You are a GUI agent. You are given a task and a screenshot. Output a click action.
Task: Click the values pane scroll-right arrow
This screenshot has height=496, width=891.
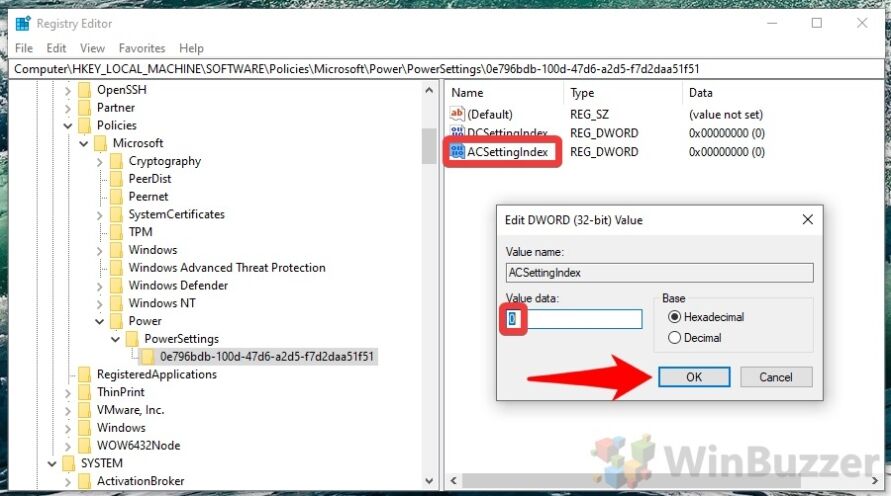tap(875, 481)
